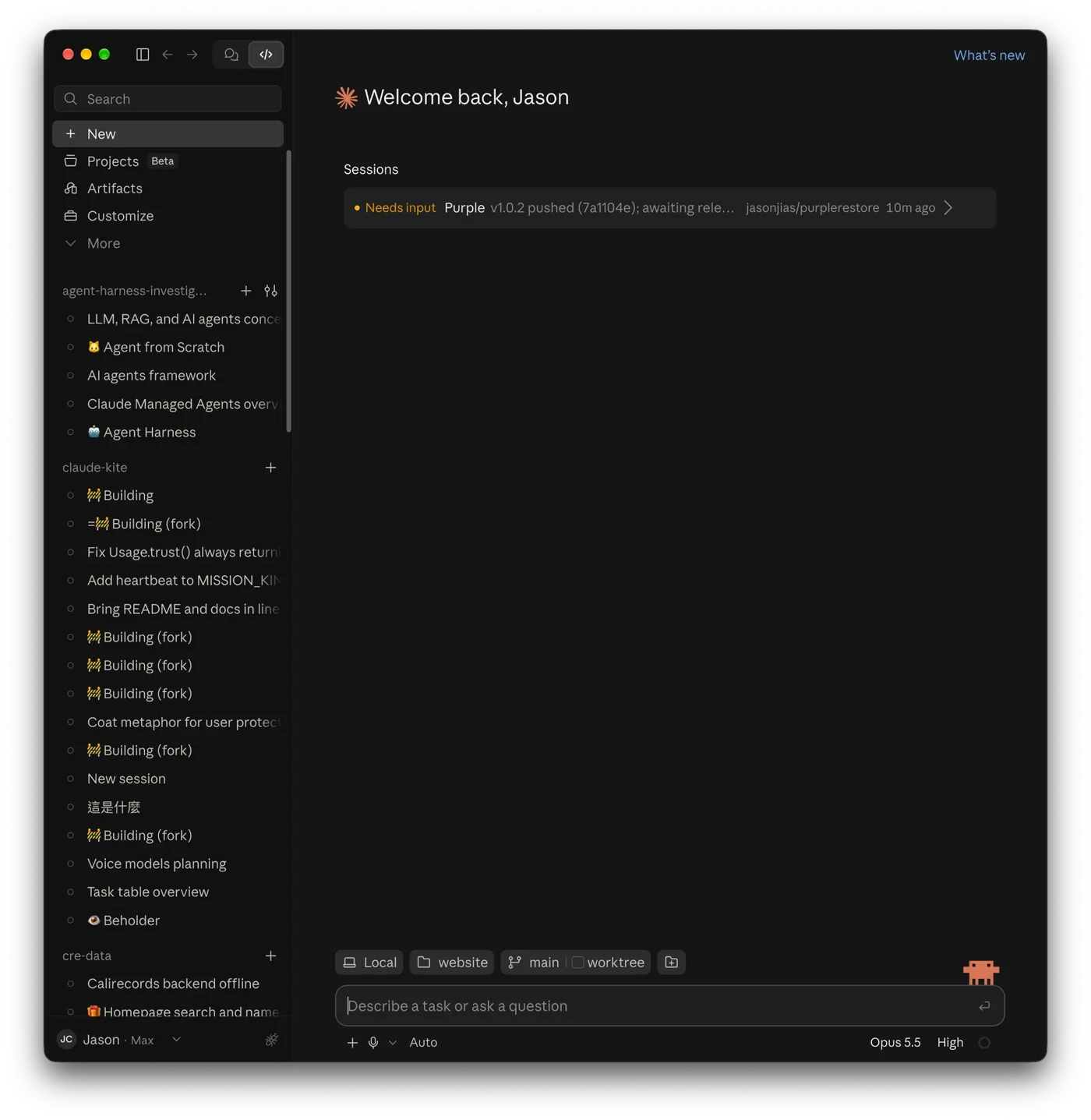Open the Auto permission mode selector

point(423,1043)
